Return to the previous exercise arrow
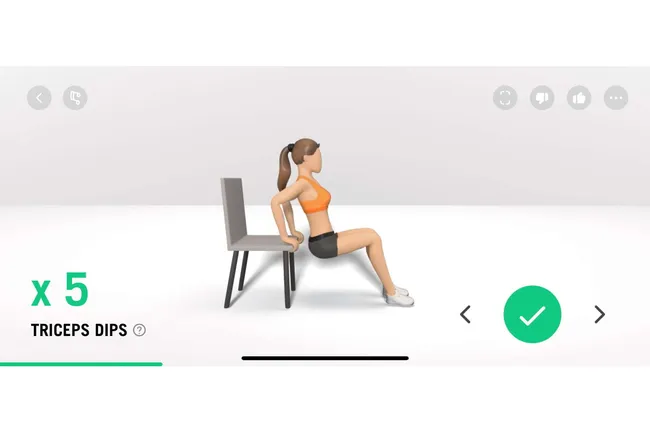This screenshot has height=433, width=650. click(466, 314)
